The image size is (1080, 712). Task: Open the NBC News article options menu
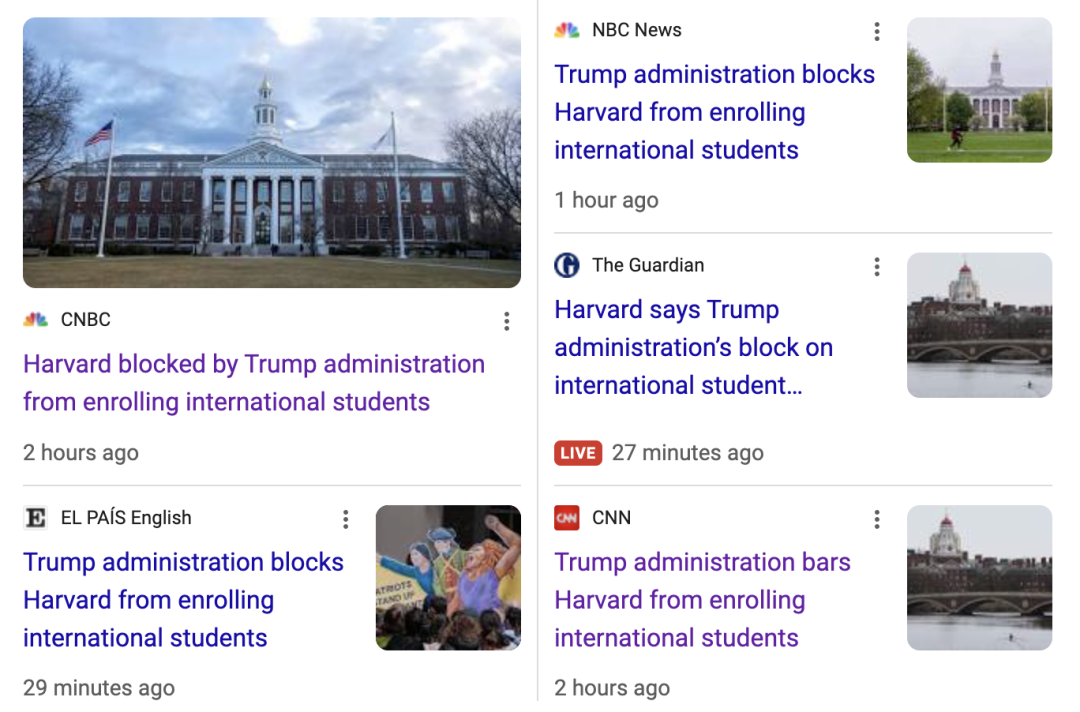(x=877, y=32)
